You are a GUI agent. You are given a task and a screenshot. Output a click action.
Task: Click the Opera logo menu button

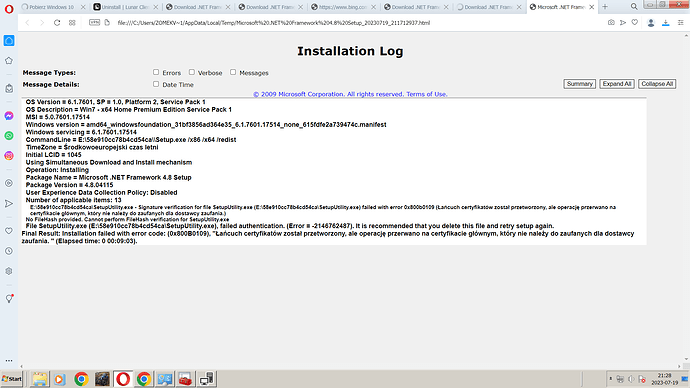point(9,9)
